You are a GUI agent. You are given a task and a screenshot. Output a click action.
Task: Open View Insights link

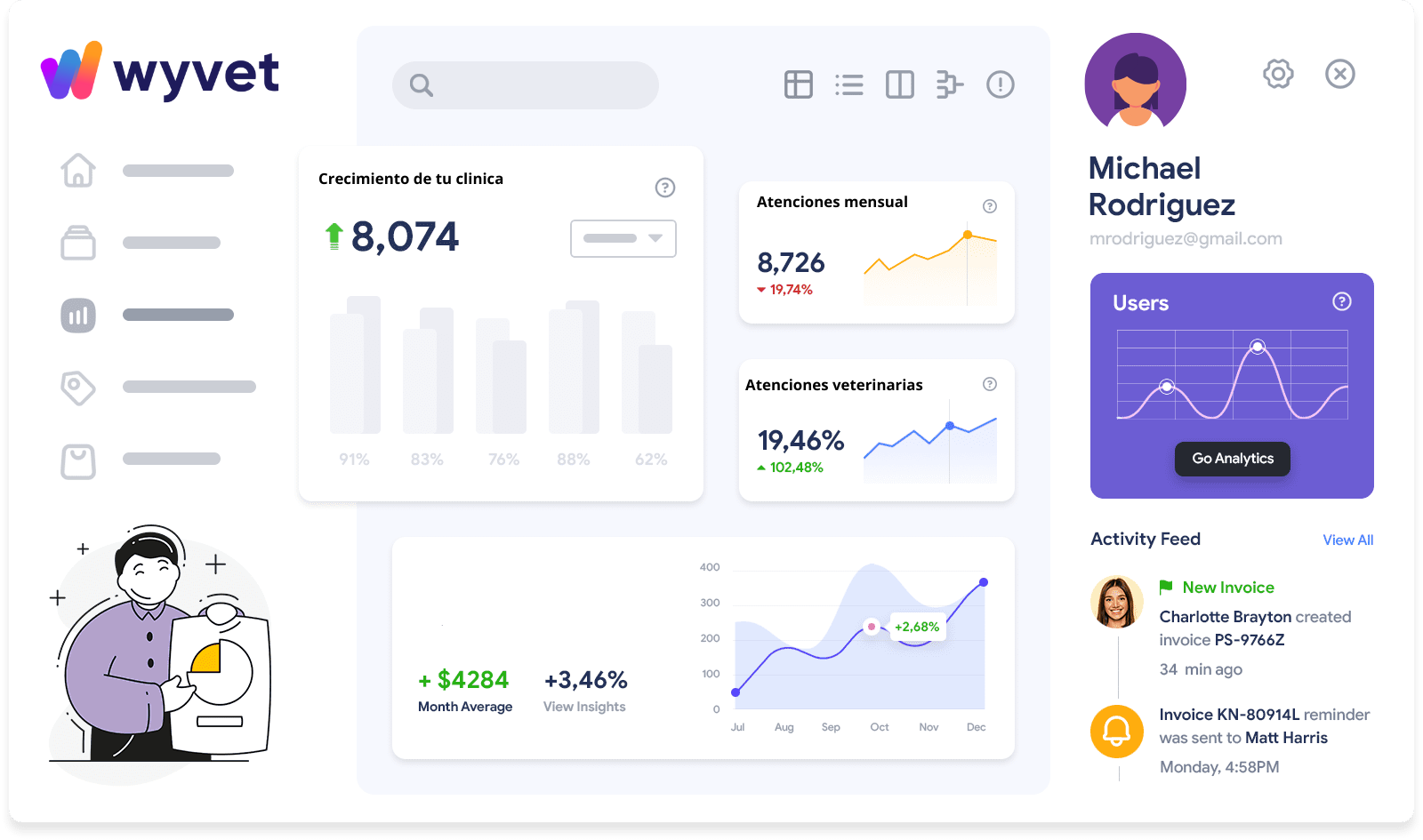click(584, 707)
